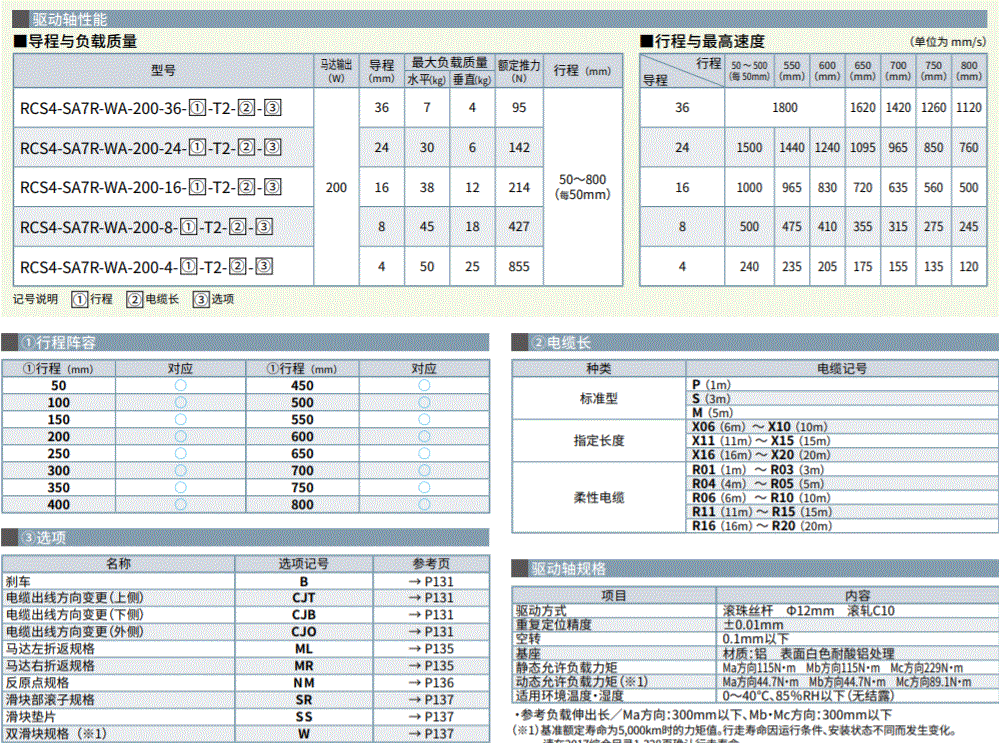Click robot cable range R01 (1m) ~ R03 (3m)

click(758, 470)
